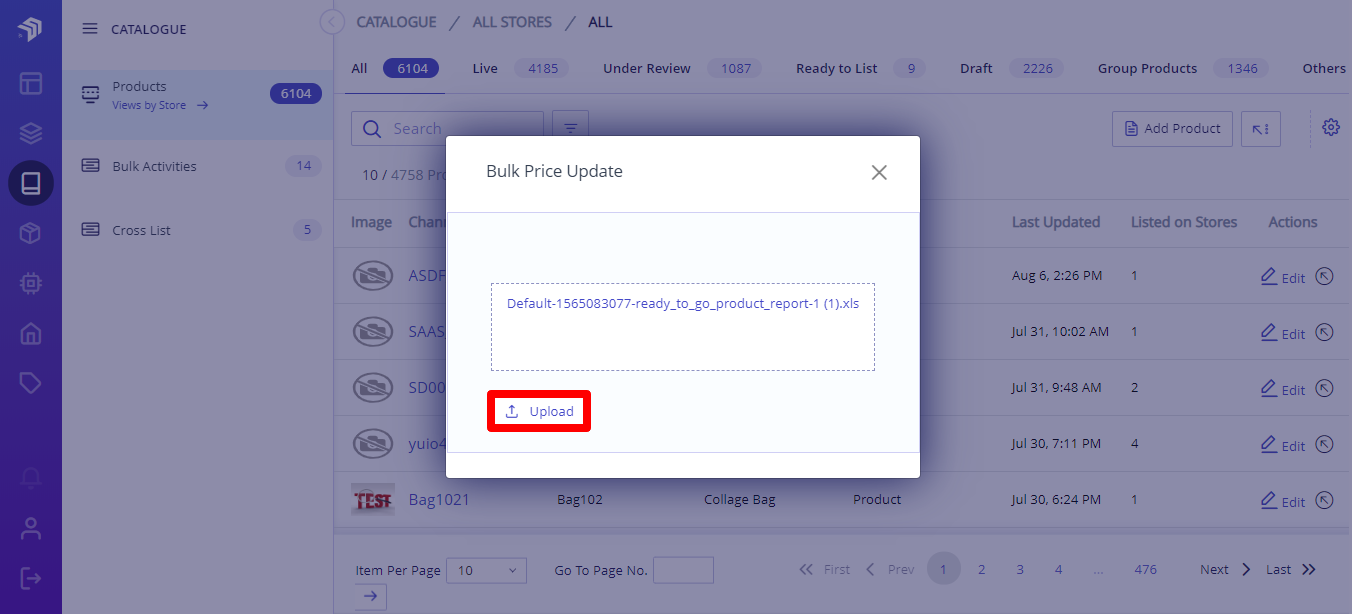1352x614 pixels.
Task: Click the Go To Page No. input
Action: [x=683, y=570]
